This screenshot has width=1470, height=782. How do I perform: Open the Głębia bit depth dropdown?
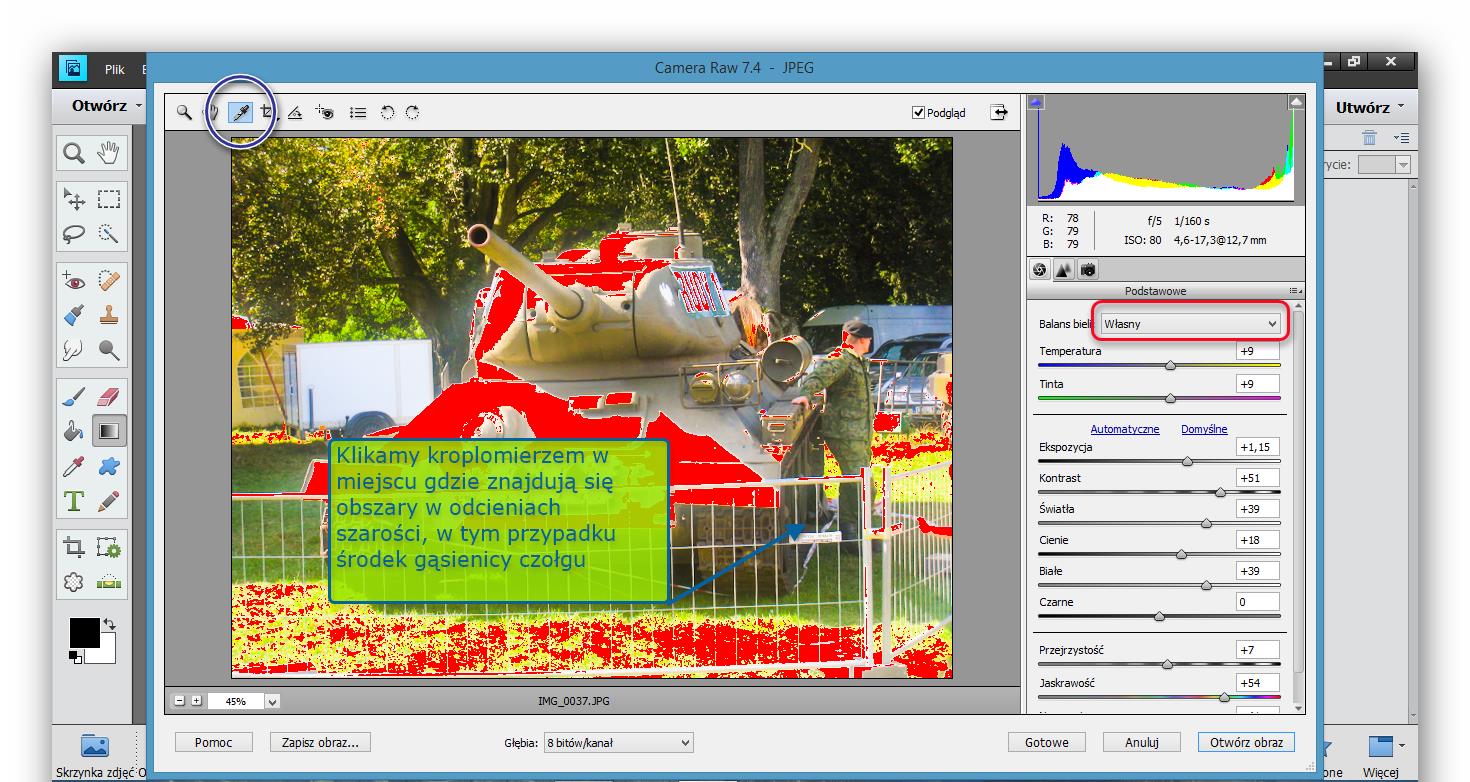(617, 743)
